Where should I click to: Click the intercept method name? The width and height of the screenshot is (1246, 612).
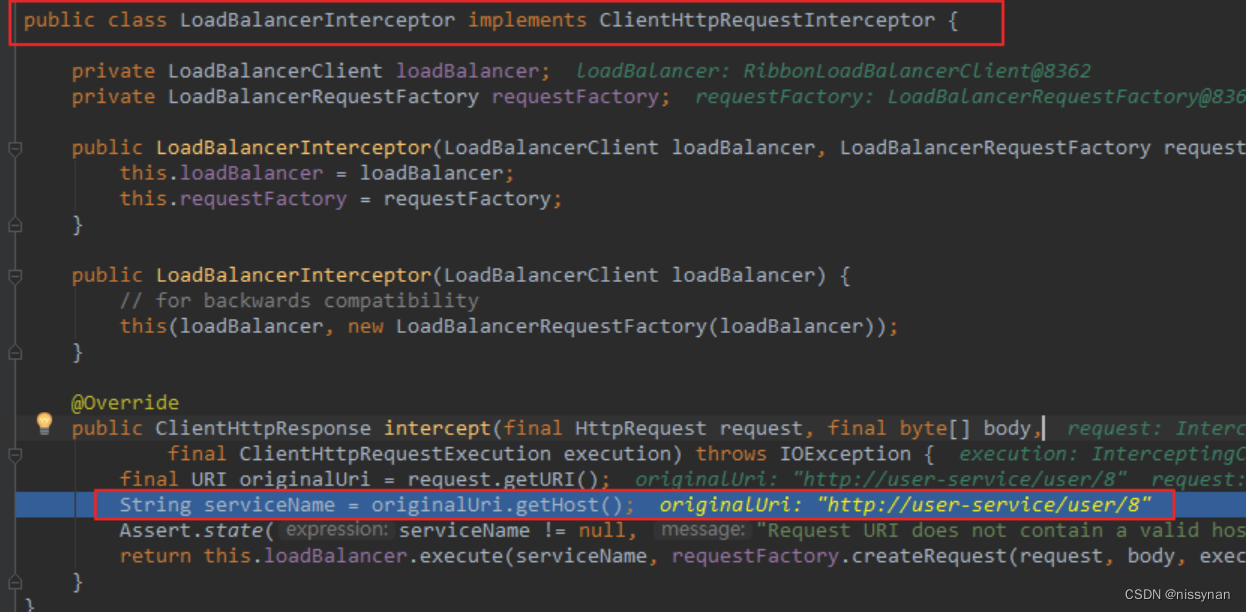(438, 428)
